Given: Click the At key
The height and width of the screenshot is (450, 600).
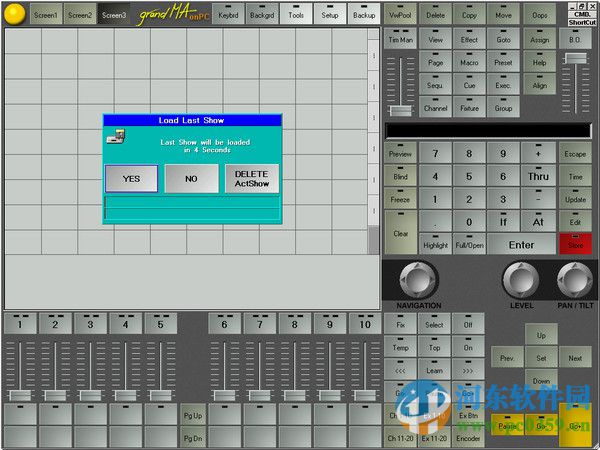Looking at the screenshot, I should (538, 221).
